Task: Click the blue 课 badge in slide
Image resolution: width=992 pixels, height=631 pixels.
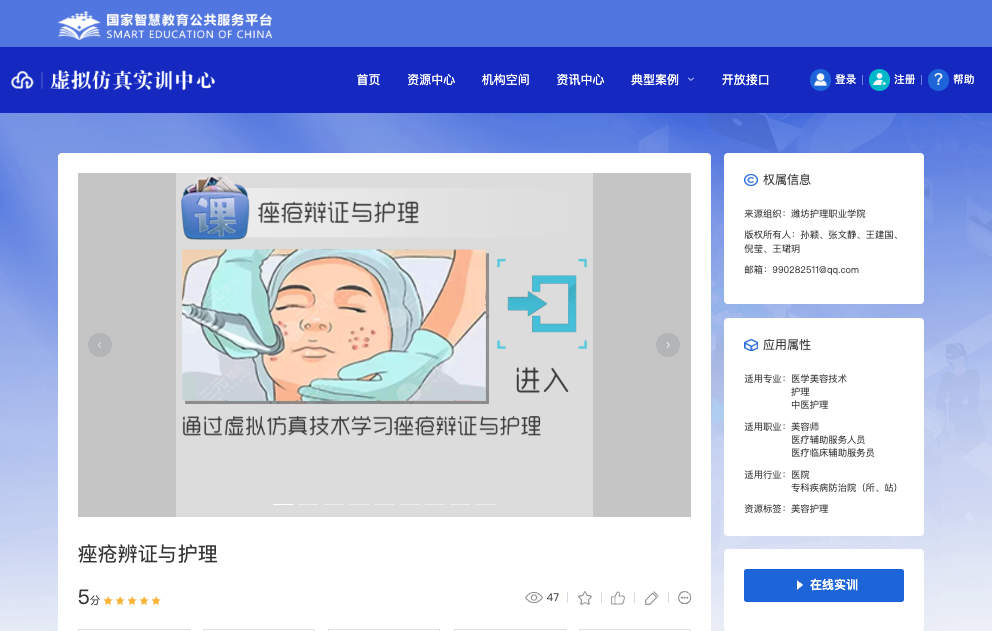Action: [x=215, y=209]
